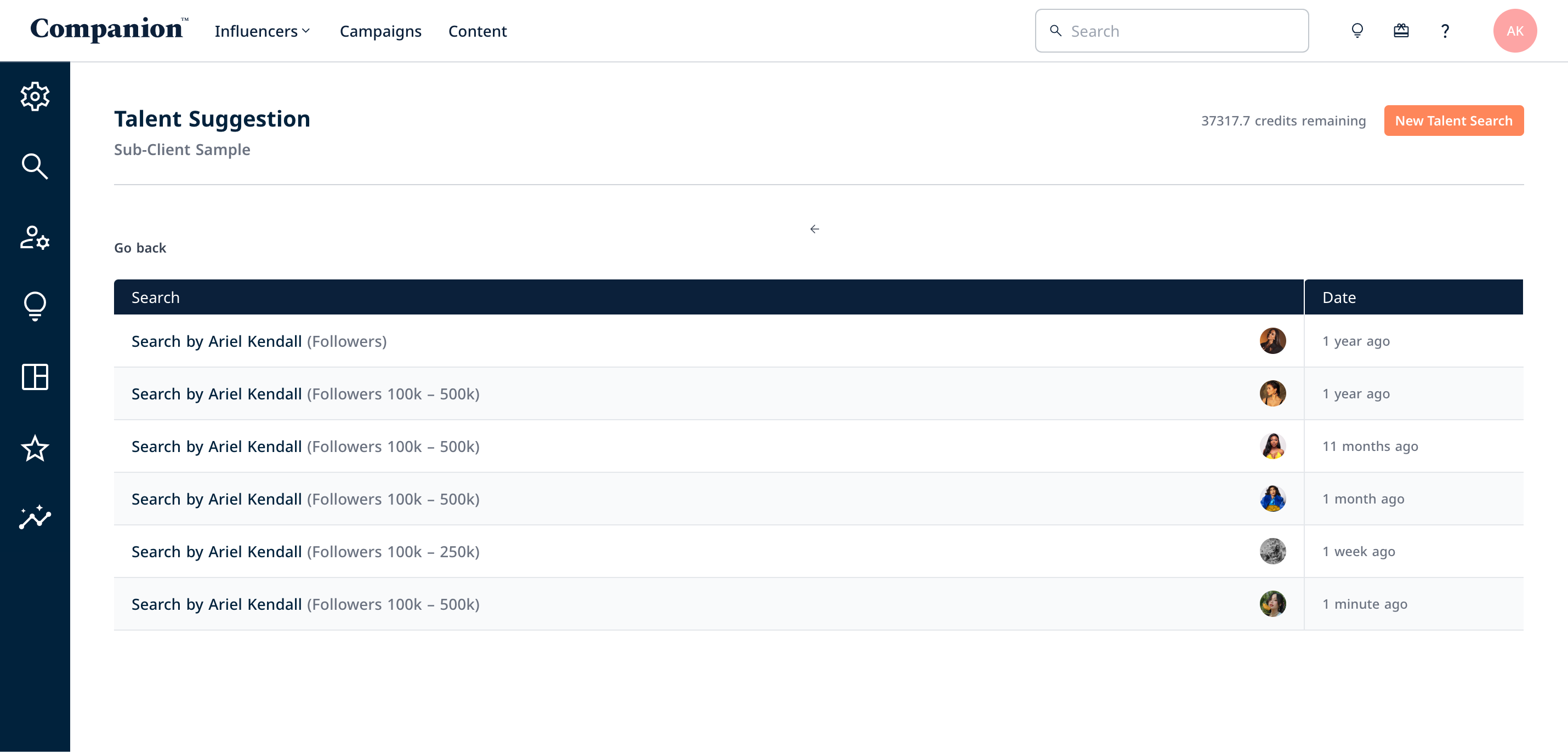The height and width of the screenshot is (755, 1568).
Task: Click the Go back link
Action: tap(140, 248)
